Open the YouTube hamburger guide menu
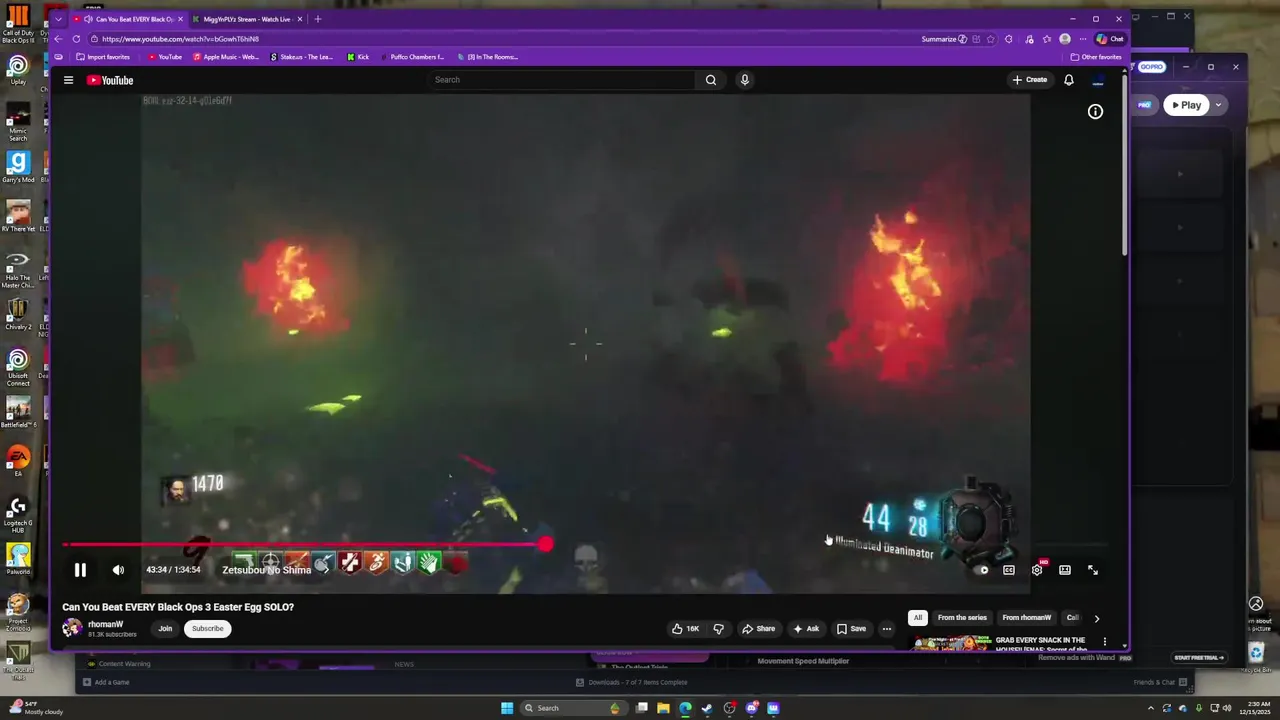This screenshot has width=1280, height=720. [68, 80]
